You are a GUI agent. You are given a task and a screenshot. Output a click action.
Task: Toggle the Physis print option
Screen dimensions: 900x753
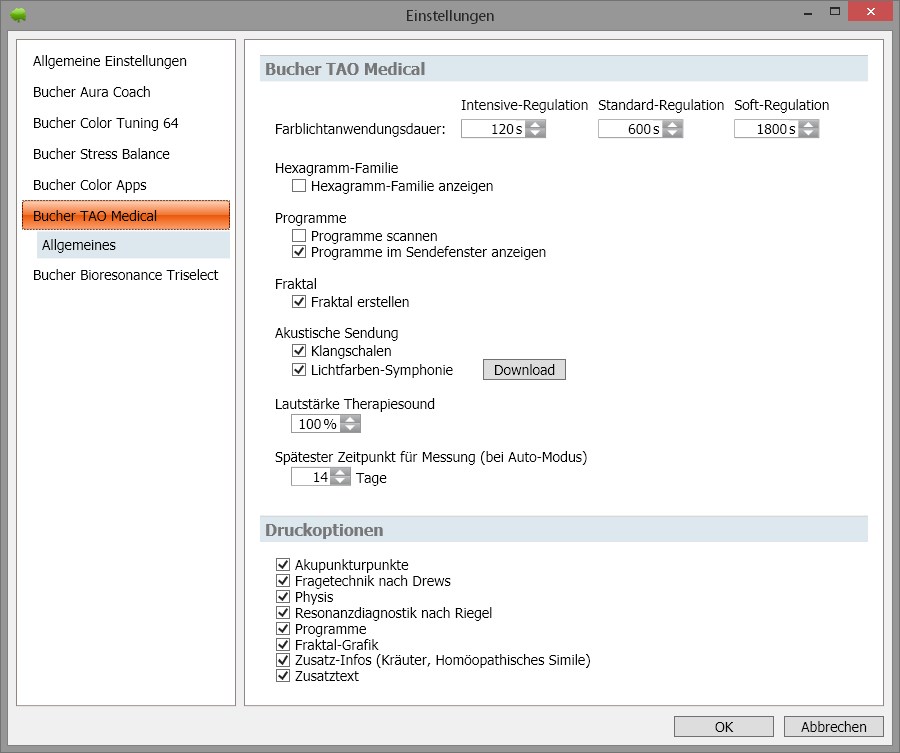click(x=282, y=596)
